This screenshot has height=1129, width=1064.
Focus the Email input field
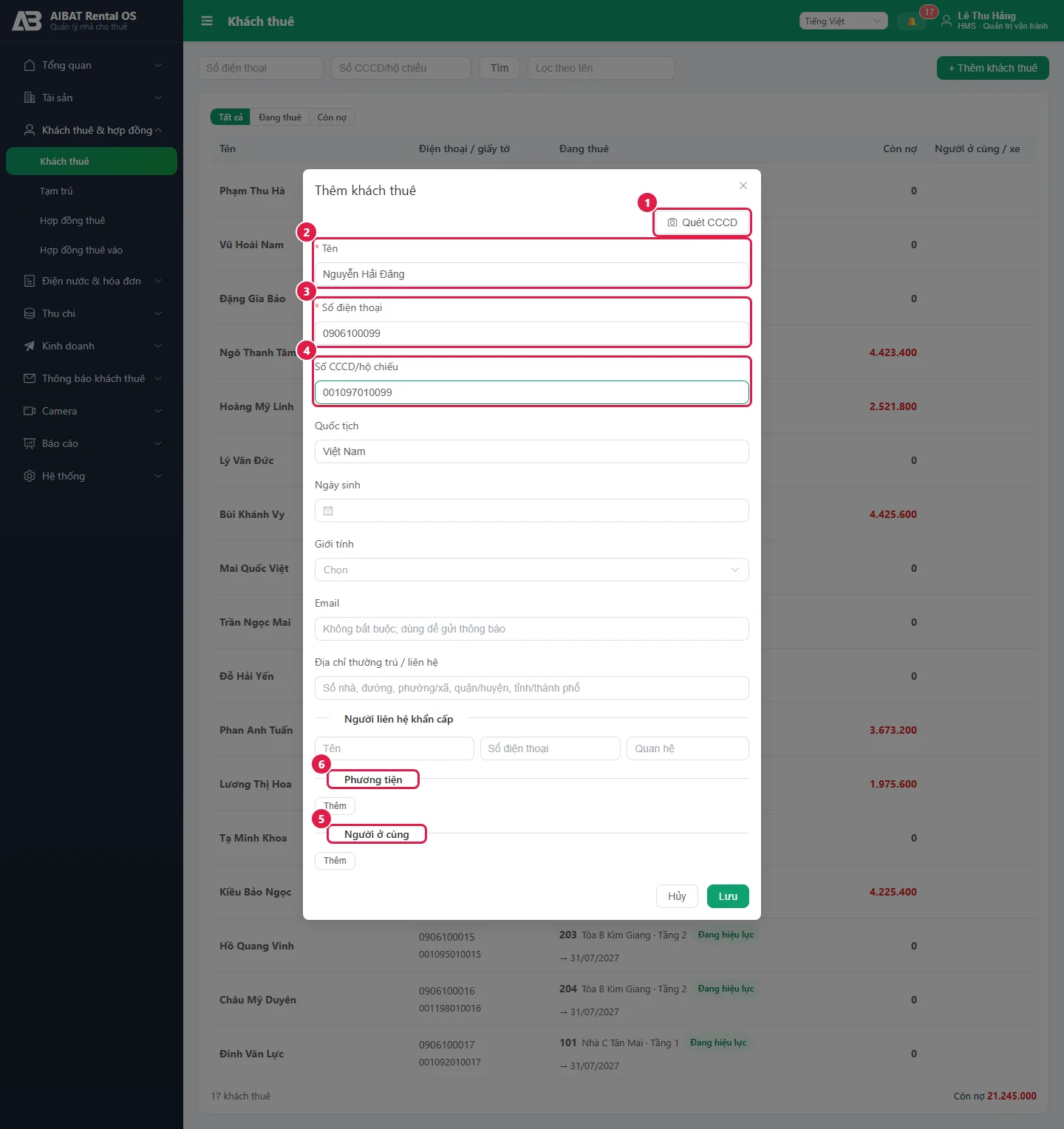pos(532,629)
